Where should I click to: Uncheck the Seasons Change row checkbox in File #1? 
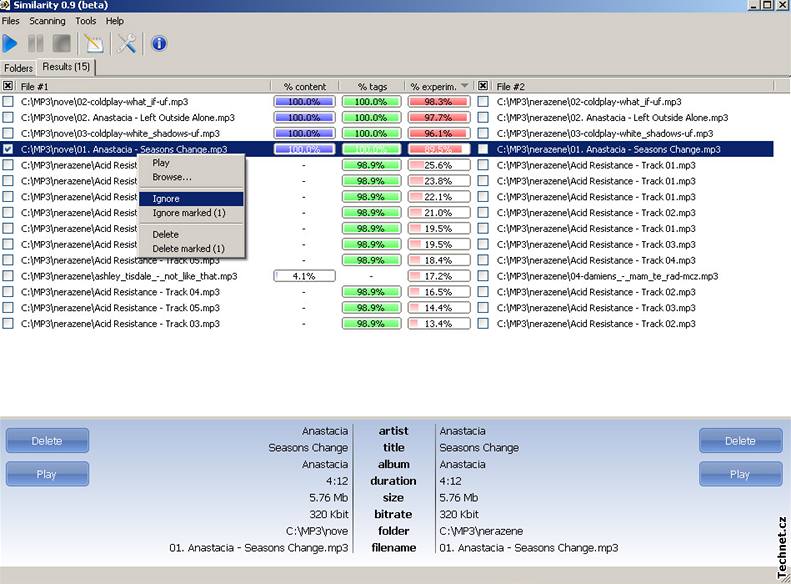8,149
